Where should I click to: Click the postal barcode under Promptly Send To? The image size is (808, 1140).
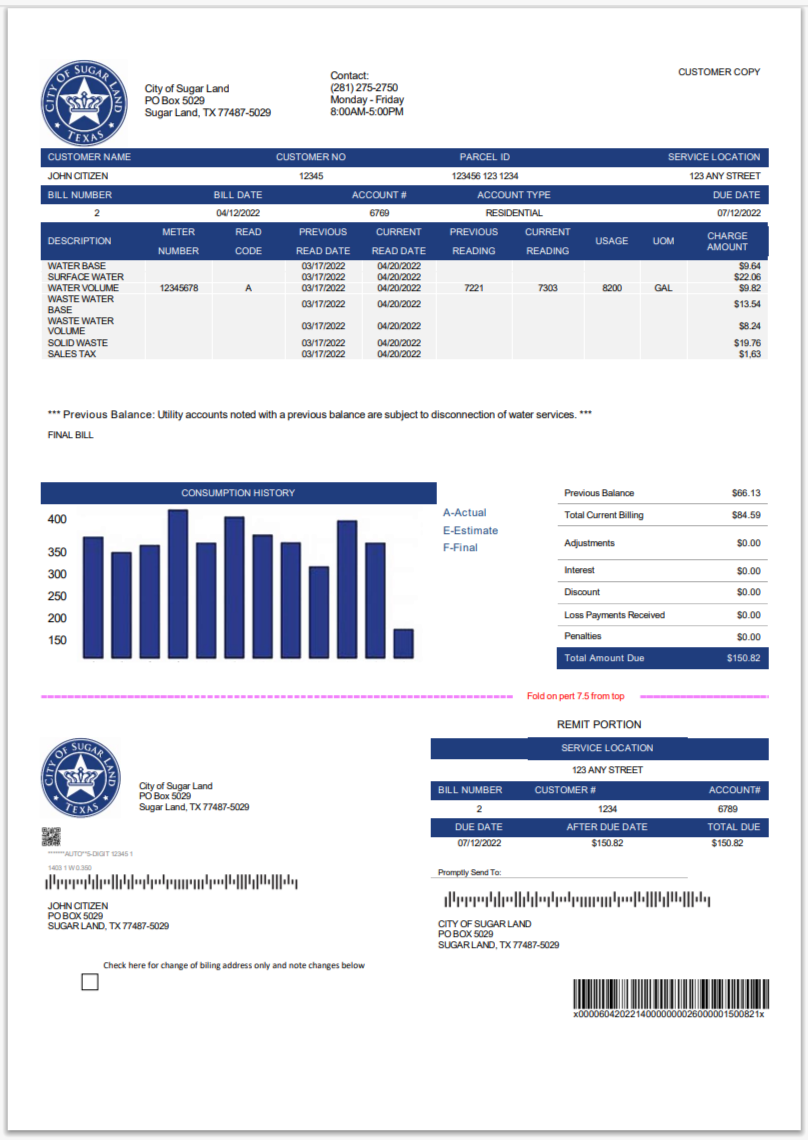point(577,899)
